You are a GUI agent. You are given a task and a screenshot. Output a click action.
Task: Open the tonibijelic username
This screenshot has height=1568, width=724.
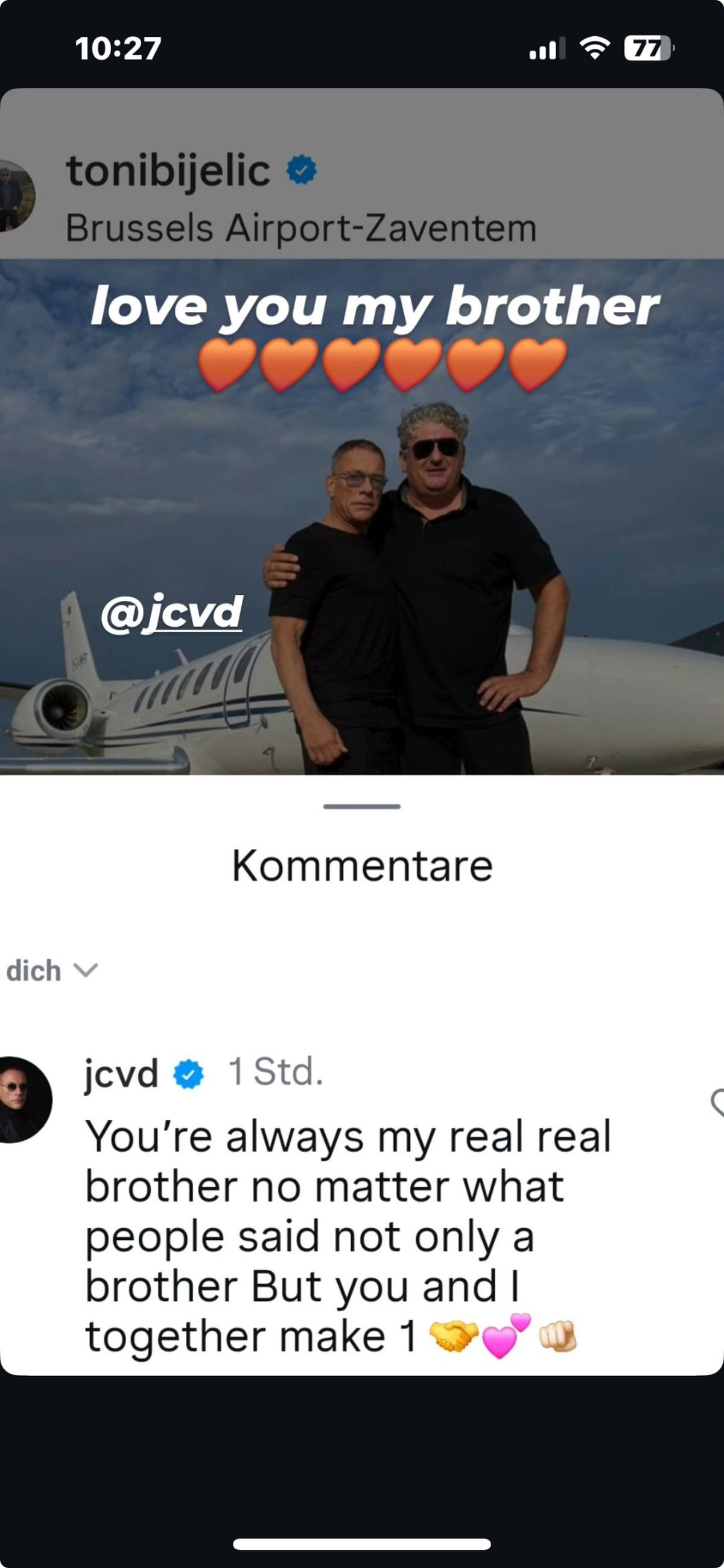[168, 170]
